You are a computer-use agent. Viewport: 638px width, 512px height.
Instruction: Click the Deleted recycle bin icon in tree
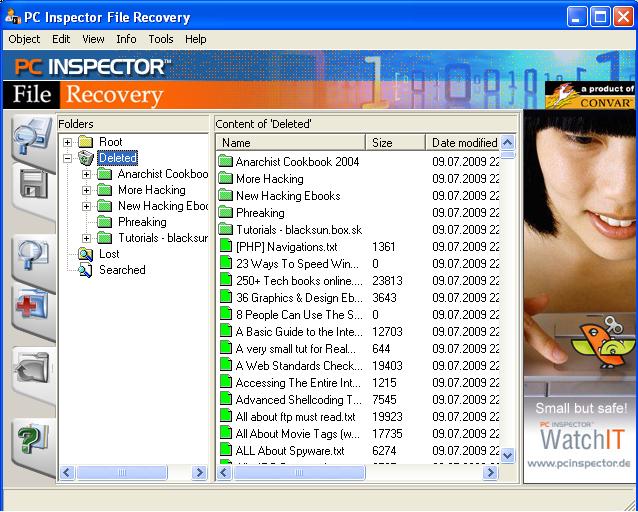[x=85, y=158]
